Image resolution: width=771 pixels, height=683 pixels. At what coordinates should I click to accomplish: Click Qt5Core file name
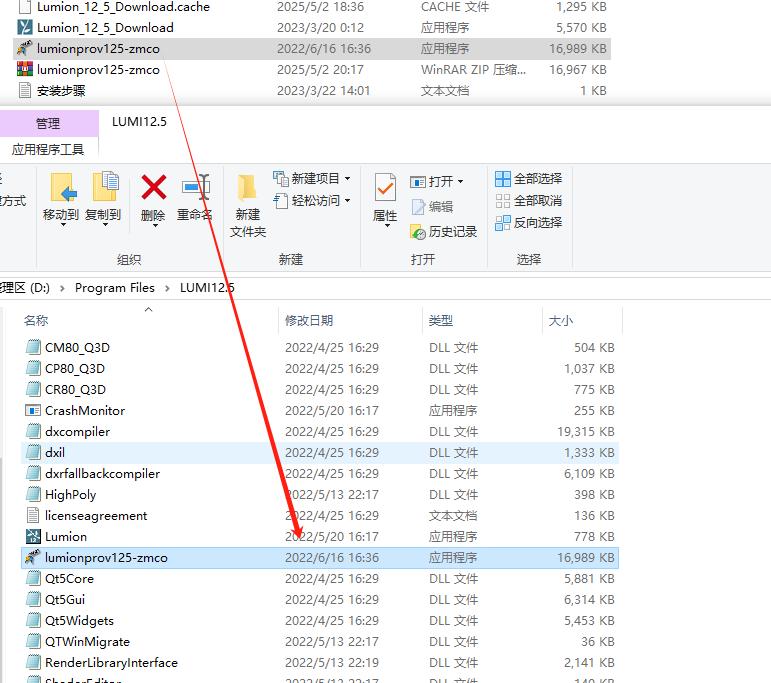click(69, 578)
